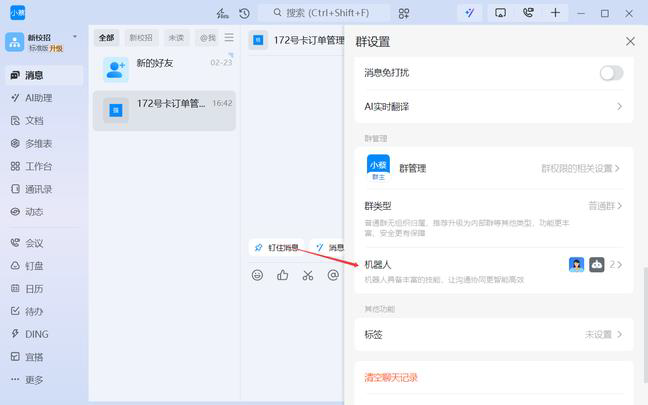The height and width of the screenshot is (405, 648).
Task: Click 清空聊天记录 to clear chat history
Action: tap(391, 377)
